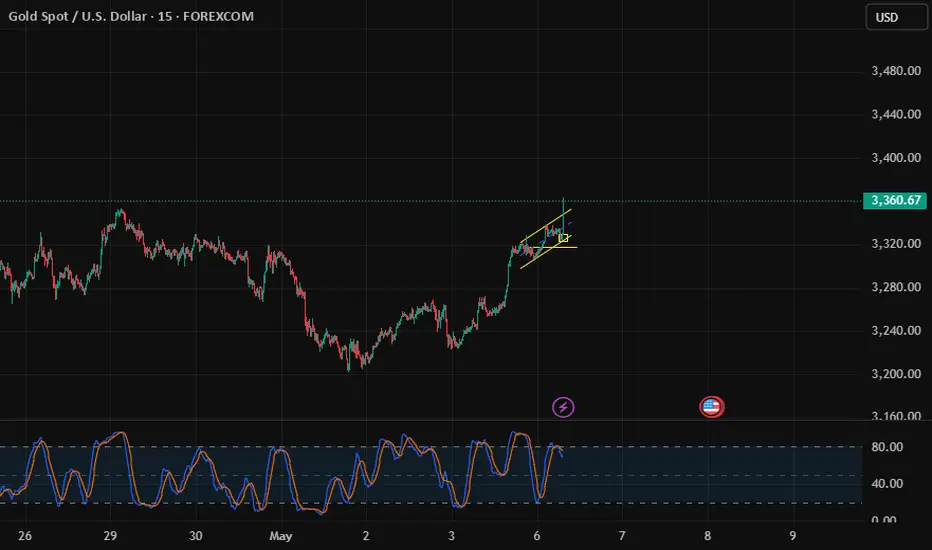
Task: Click the date label 8 on time axis
Action: pos(707,536)
